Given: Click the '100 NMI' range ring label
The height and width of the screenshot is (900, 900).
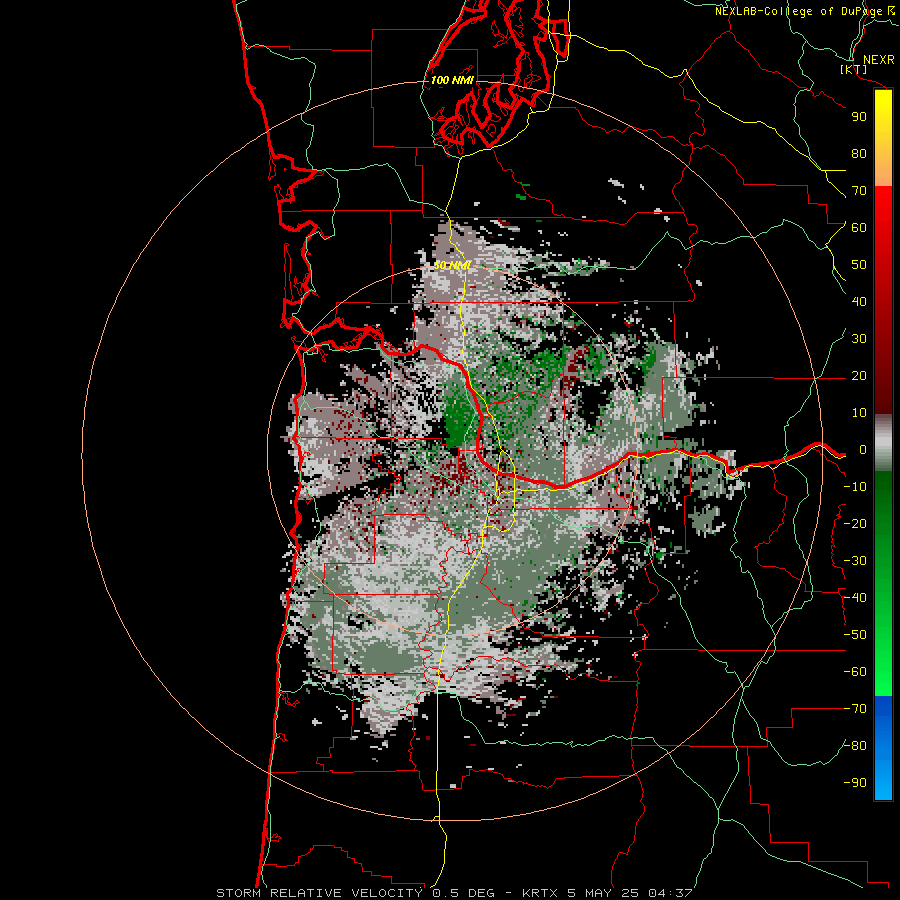Looking at the screenshot, I should [x=452, y=80].
